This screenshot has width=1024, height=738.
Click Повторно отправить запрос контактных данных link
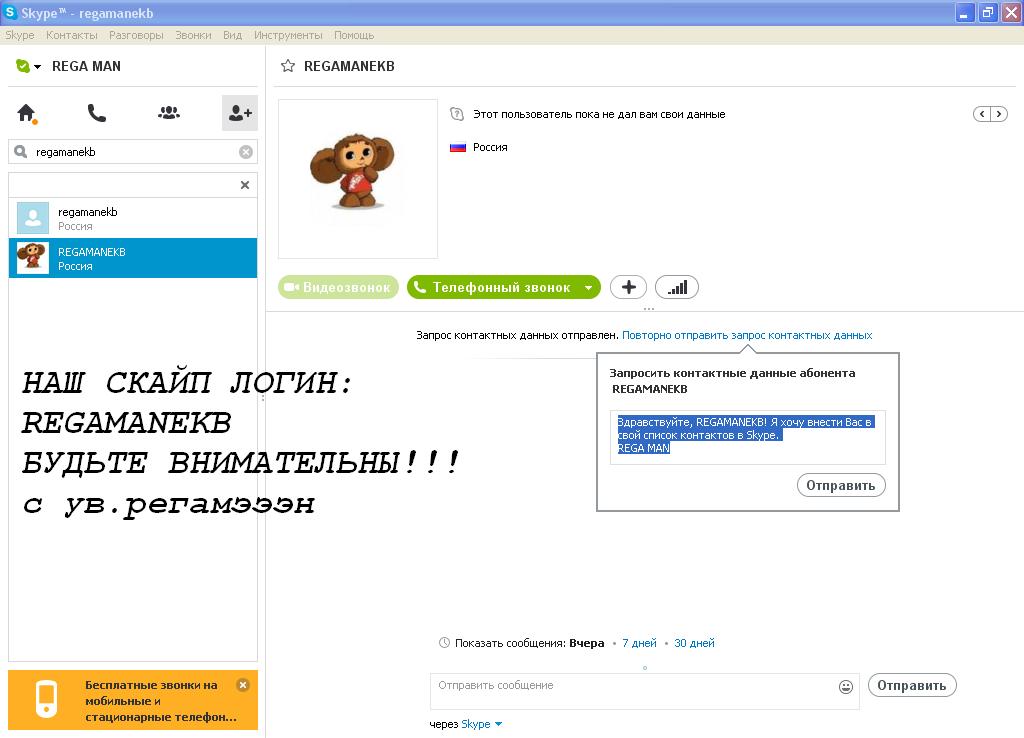coord(747,335)
